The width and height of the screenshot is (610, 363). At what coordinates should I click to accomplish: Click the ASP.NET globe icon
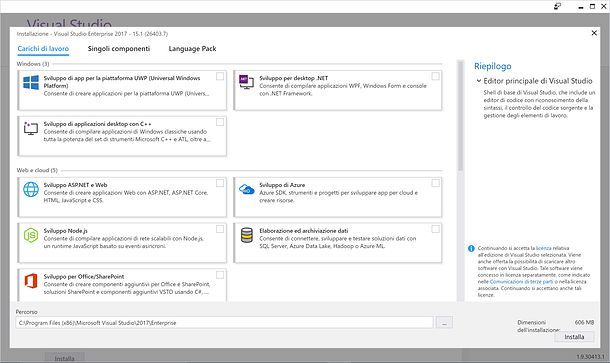31,189
